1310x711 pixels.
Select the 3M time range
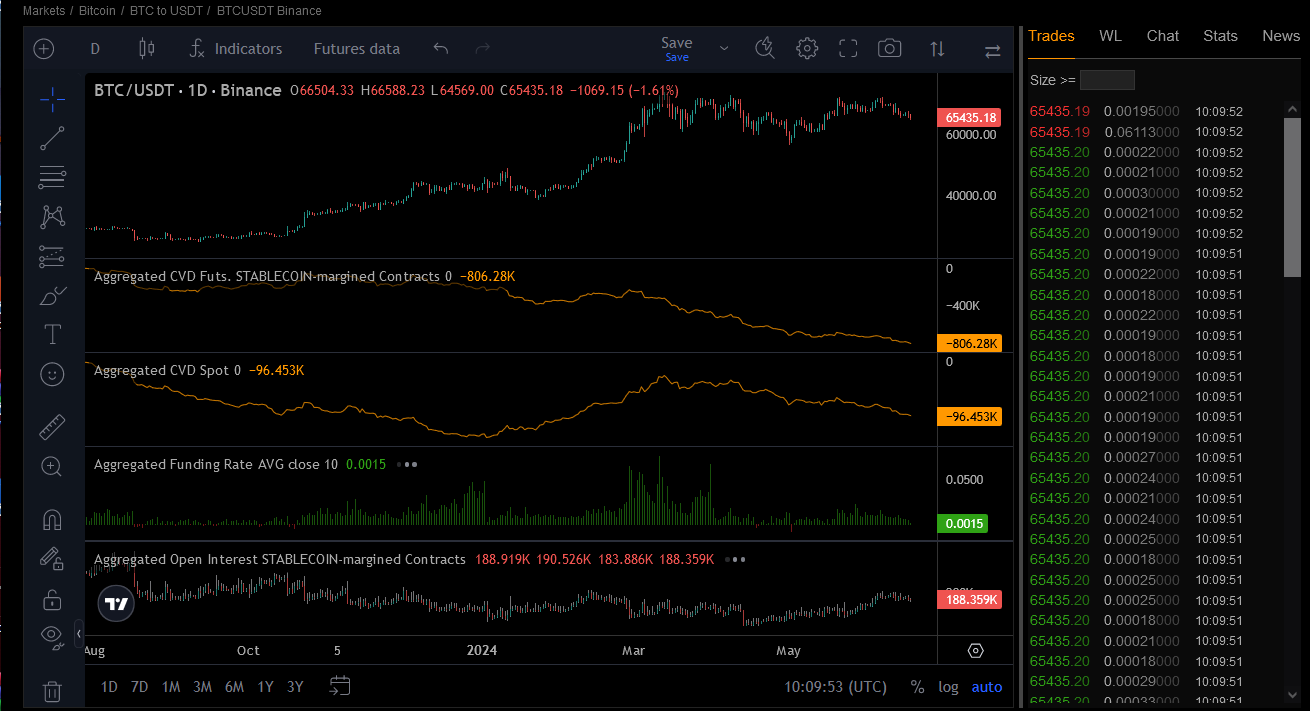click(x=202, y=687)
